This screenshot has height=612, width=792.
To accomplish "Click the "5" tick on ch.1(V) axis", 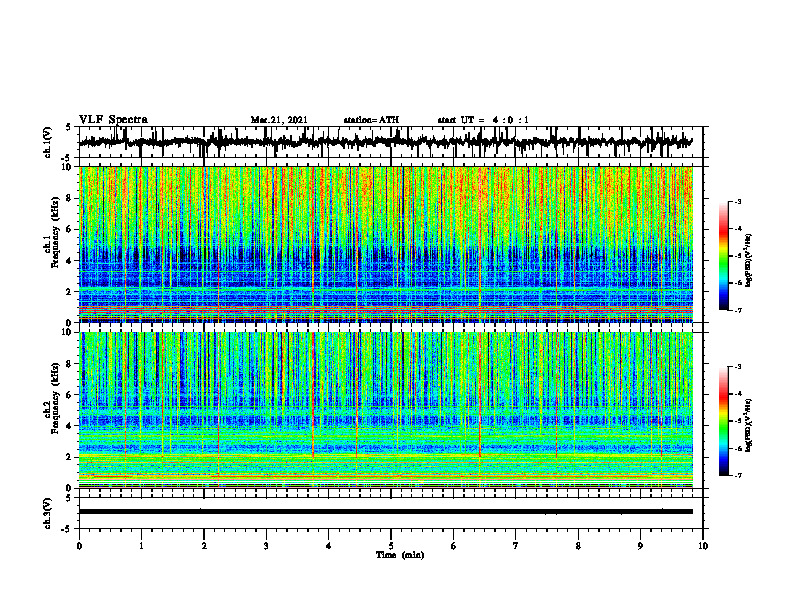I will click(68, 128).
